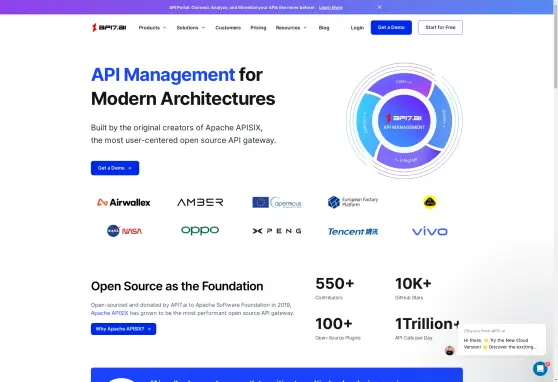
Task: Open the Apache APISIX text link
Action: (x=109, y=313)
